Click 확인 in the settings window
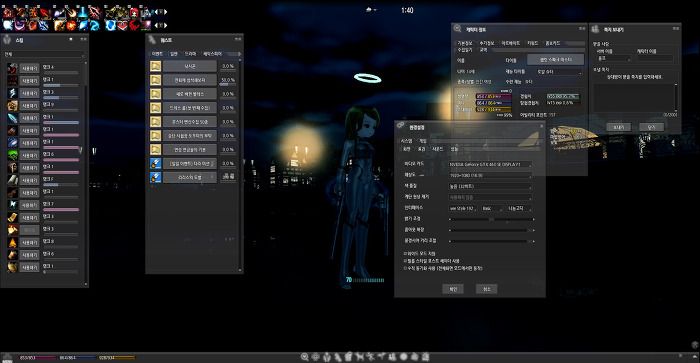700x363 pixels. click(453, 289)
